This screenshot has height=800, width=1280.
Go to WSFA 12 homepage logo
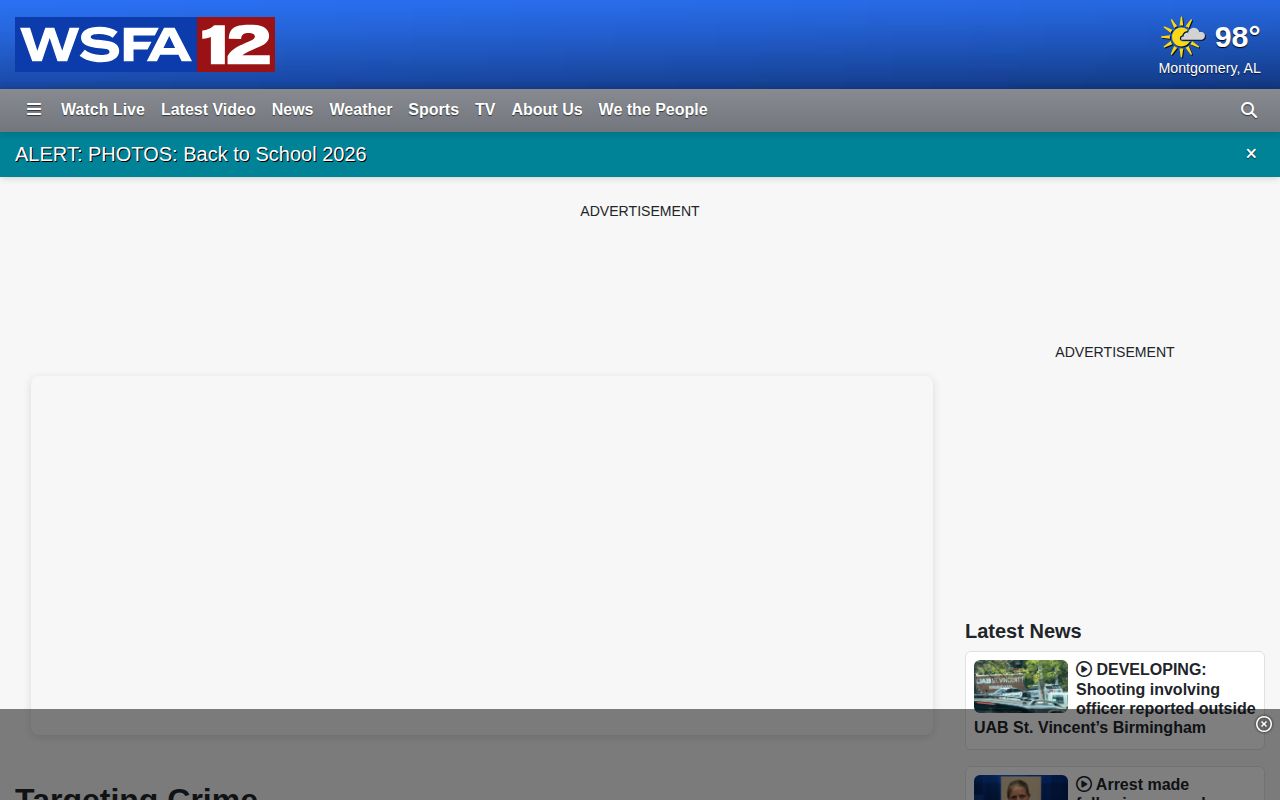145,44
